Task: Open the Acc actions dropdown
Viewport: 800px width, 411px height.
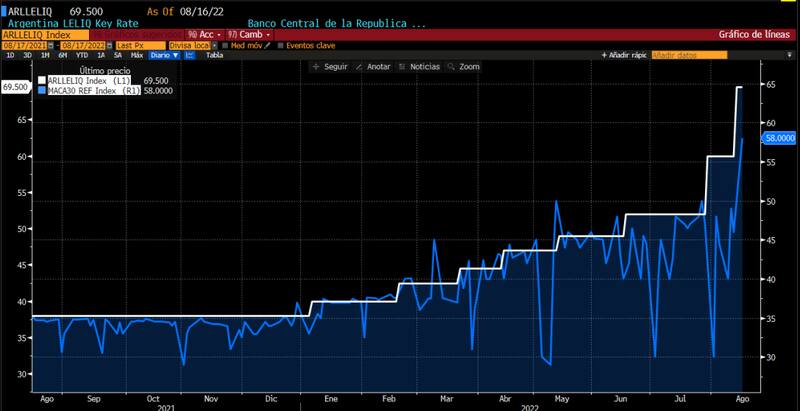Action: coord(203,34)
